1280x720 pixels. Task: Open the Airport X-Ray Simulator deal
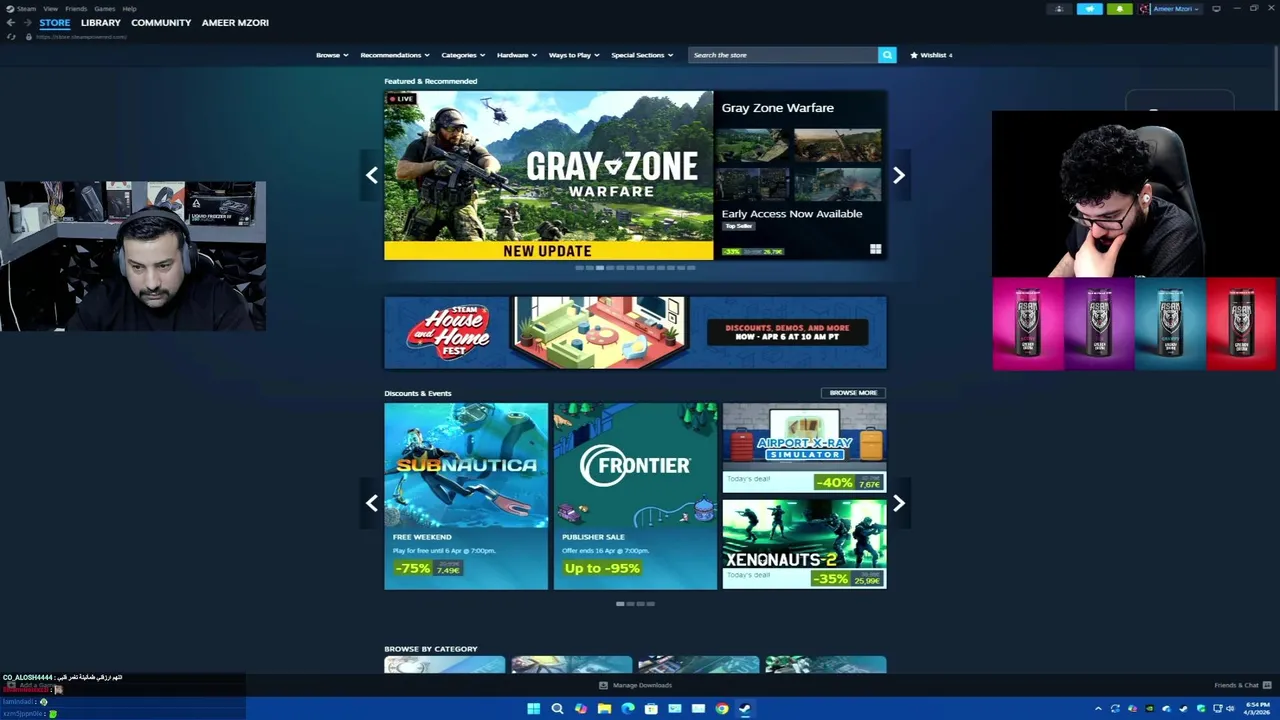[x=804, y=448]
